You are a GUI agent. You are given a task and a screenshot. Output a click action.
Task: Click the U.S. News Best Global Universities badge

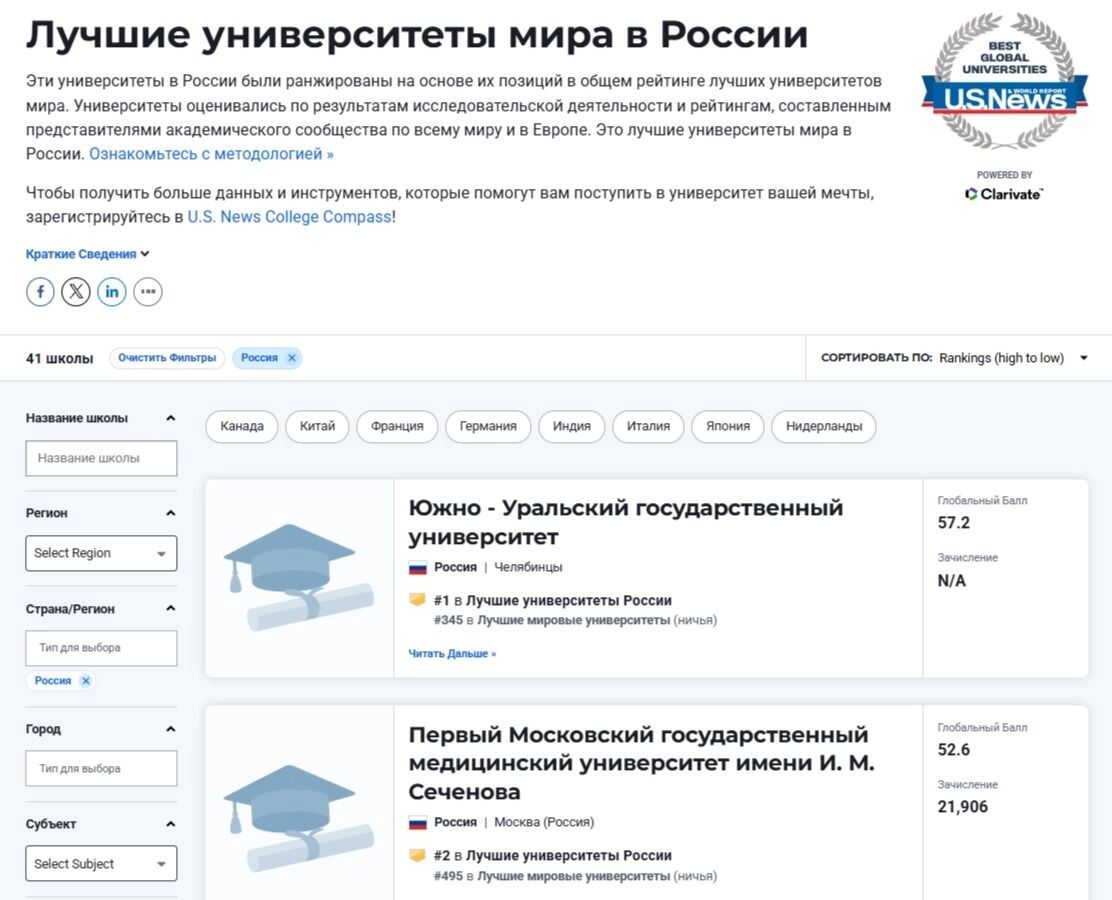(1004, 82)
